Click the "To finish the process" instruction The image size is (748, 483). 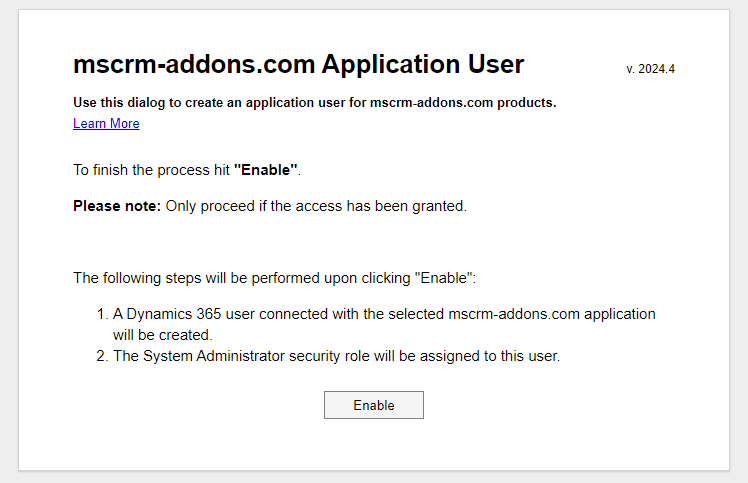click(151, 170)
